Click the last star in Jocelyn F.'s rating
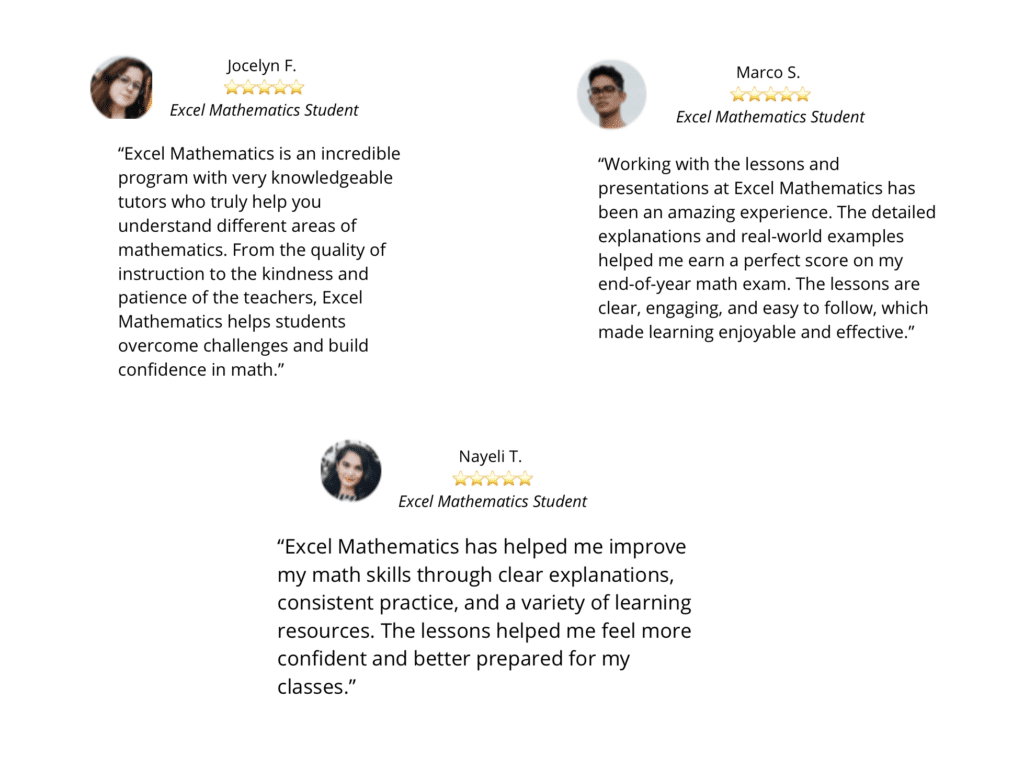Viewport: 1024px width, 767px height. click(x=296, y=88)
